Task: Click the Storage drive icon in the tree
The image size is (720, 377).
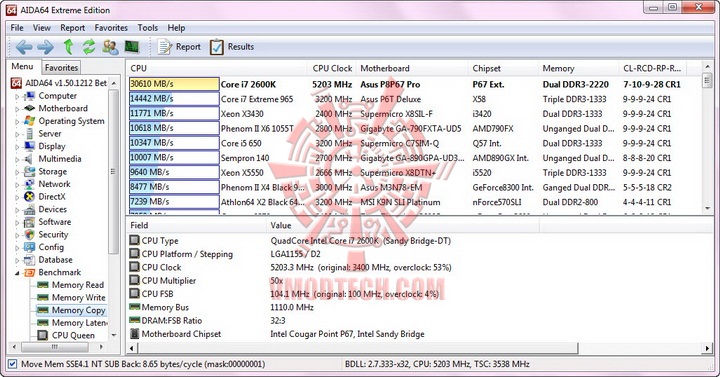Action: coord(29,171)
